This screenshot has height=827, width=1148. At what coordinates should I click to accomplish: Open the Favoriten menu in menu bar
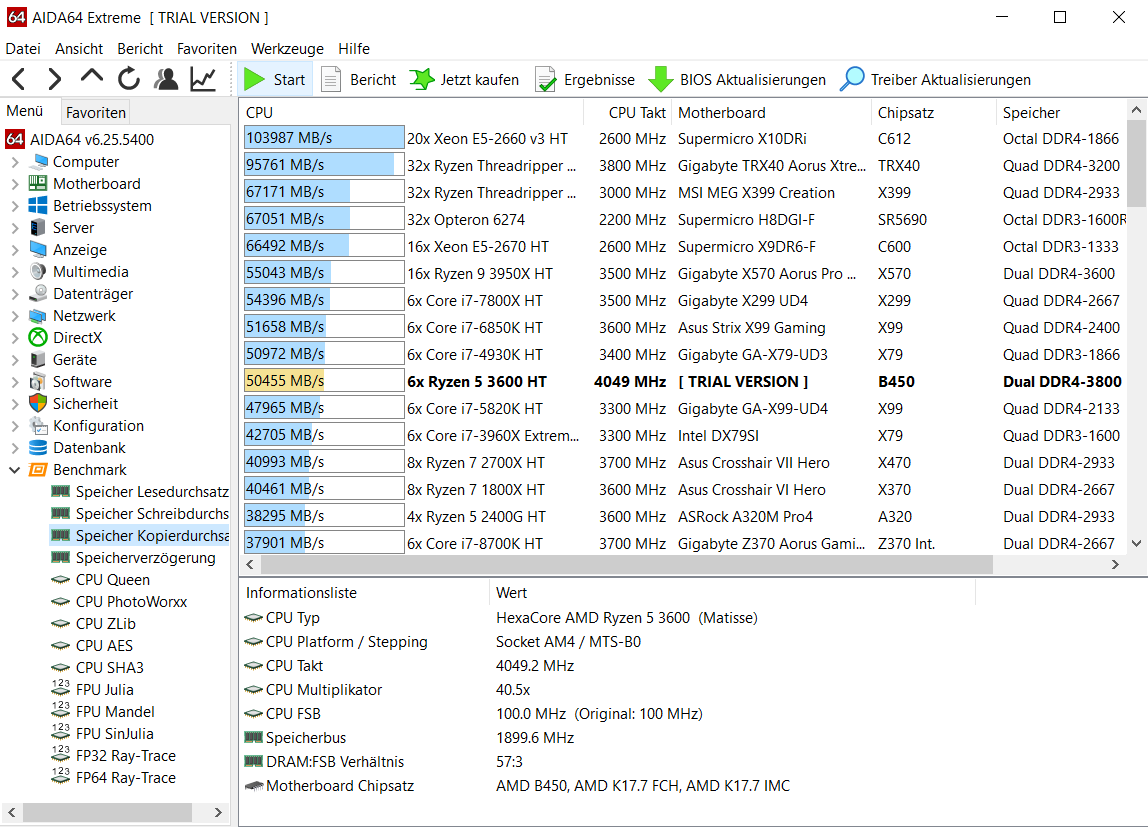click(206, 48)
